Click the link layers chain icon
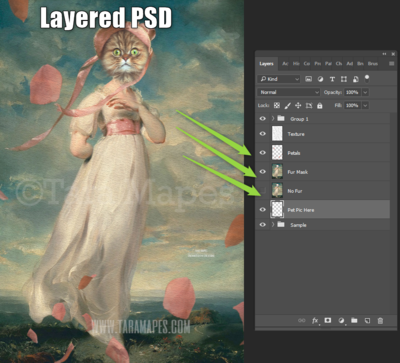The width and height of the screenshot is (400, 363). coord(302,321)
